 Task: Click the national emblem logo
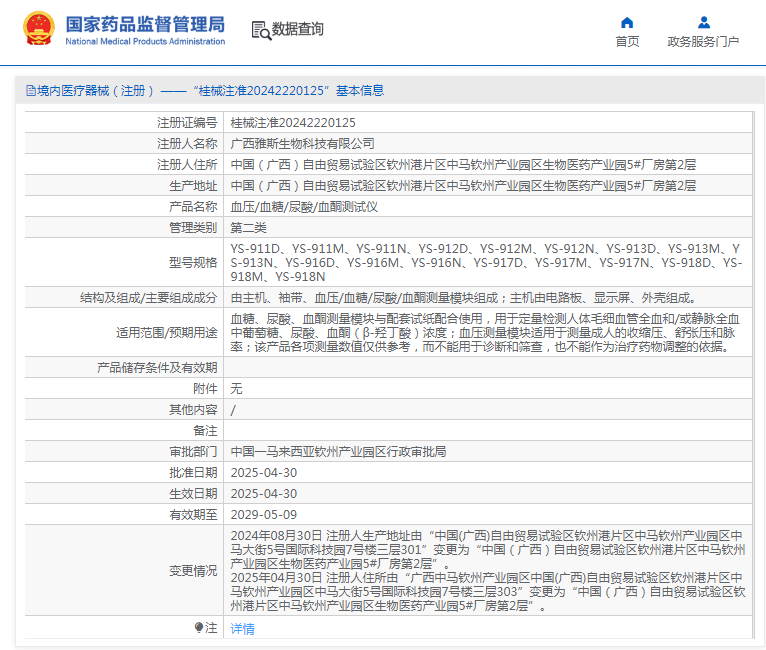tap(39, 28)
